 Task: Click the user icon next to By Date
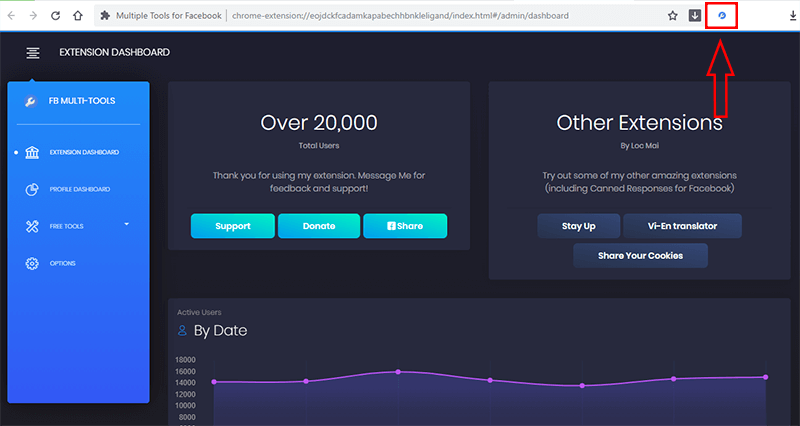click(x=182, y=331)
